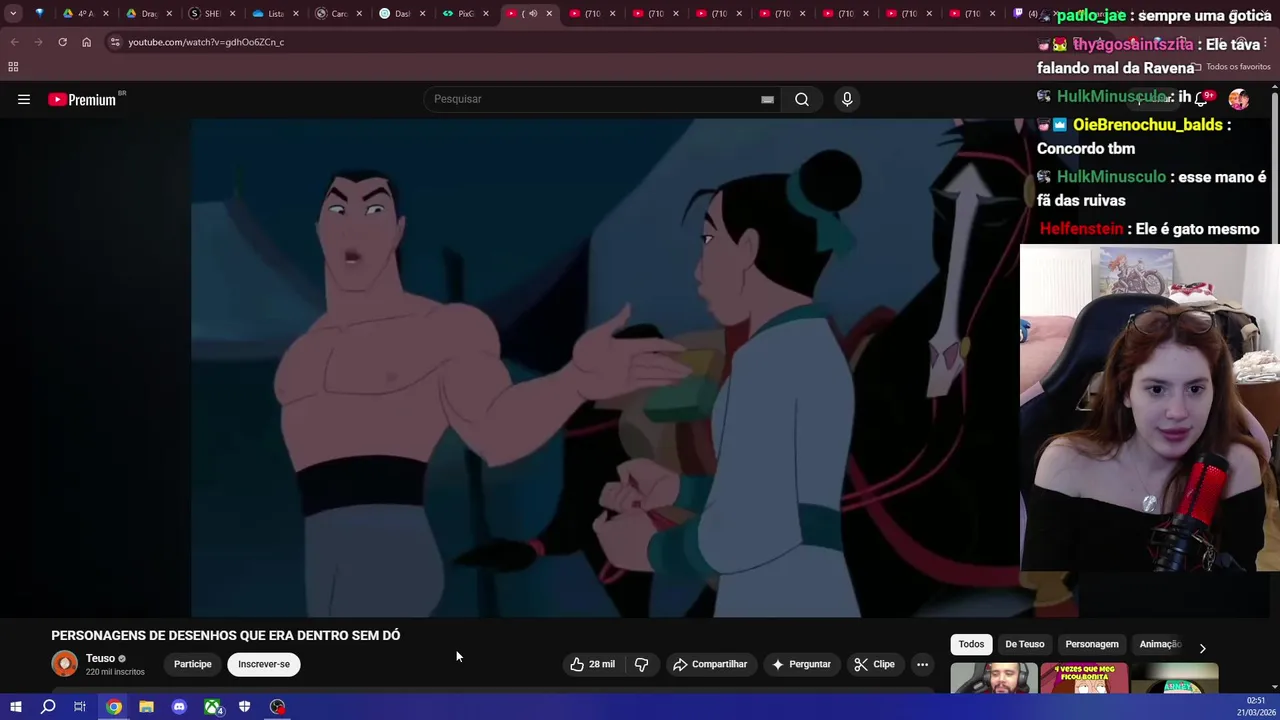The width and height of the screenshot is (1280, 720).
Task: Open File Explorer from the taskbar
Action: pos(146,707)
